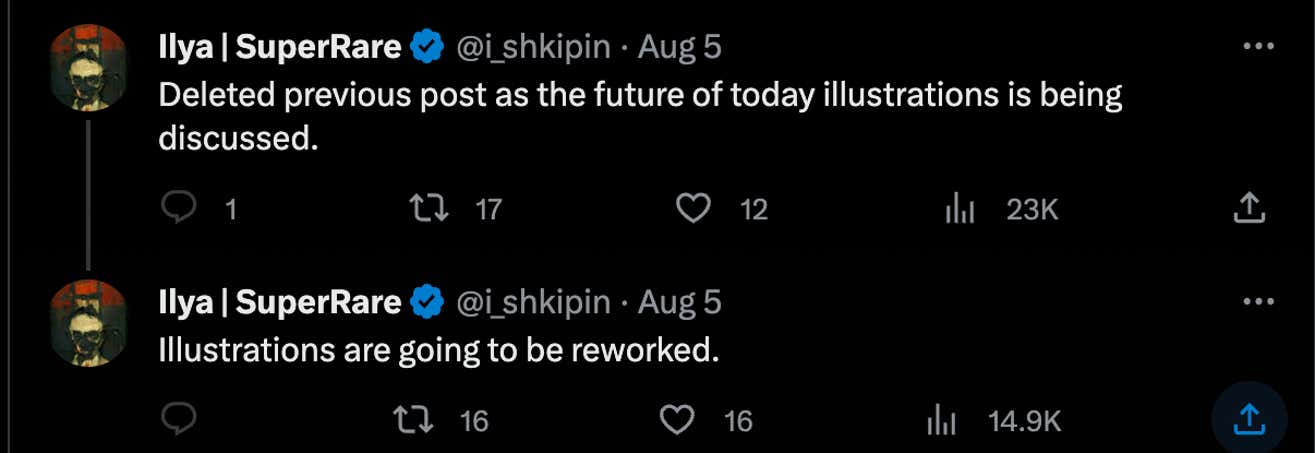Like the tweet with 16 likes
Viewport: 1315px width, 453px height.
click(x=680, y=420)
